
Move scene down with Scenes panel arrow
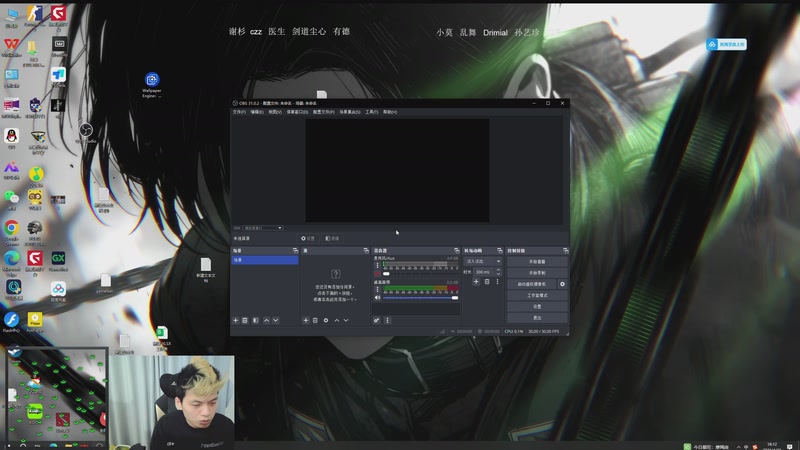click(x=276, y=320)
